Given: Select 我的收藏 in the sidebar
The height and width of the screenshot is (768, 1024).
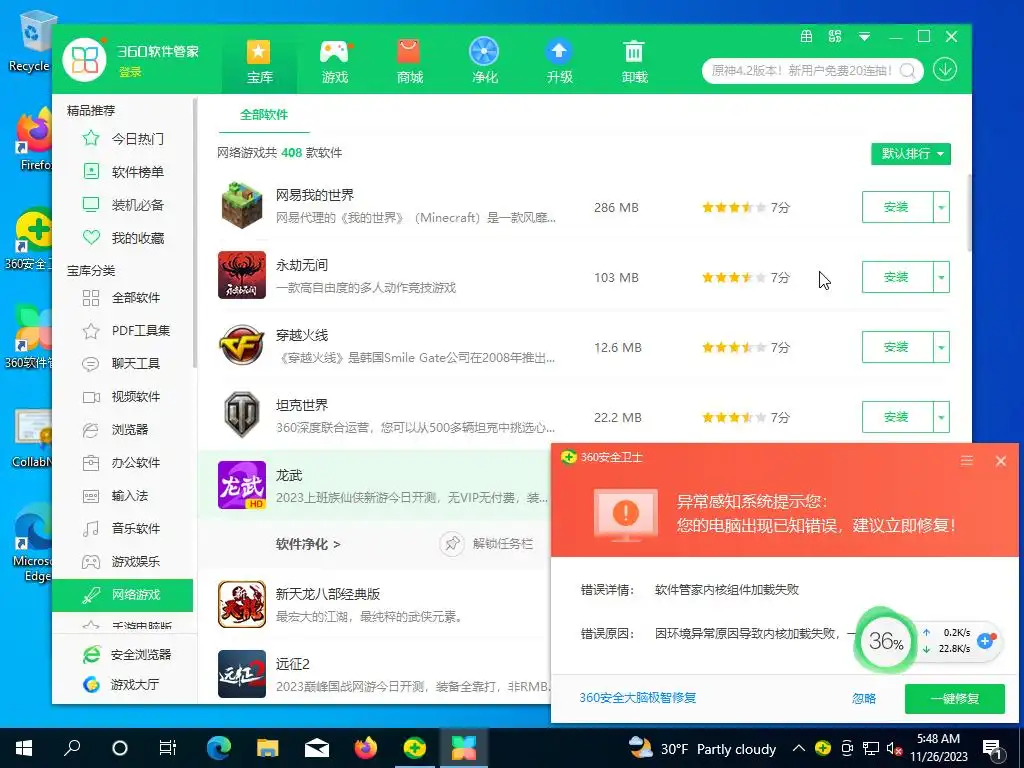Looking at the screenshot, I should 124,238.
